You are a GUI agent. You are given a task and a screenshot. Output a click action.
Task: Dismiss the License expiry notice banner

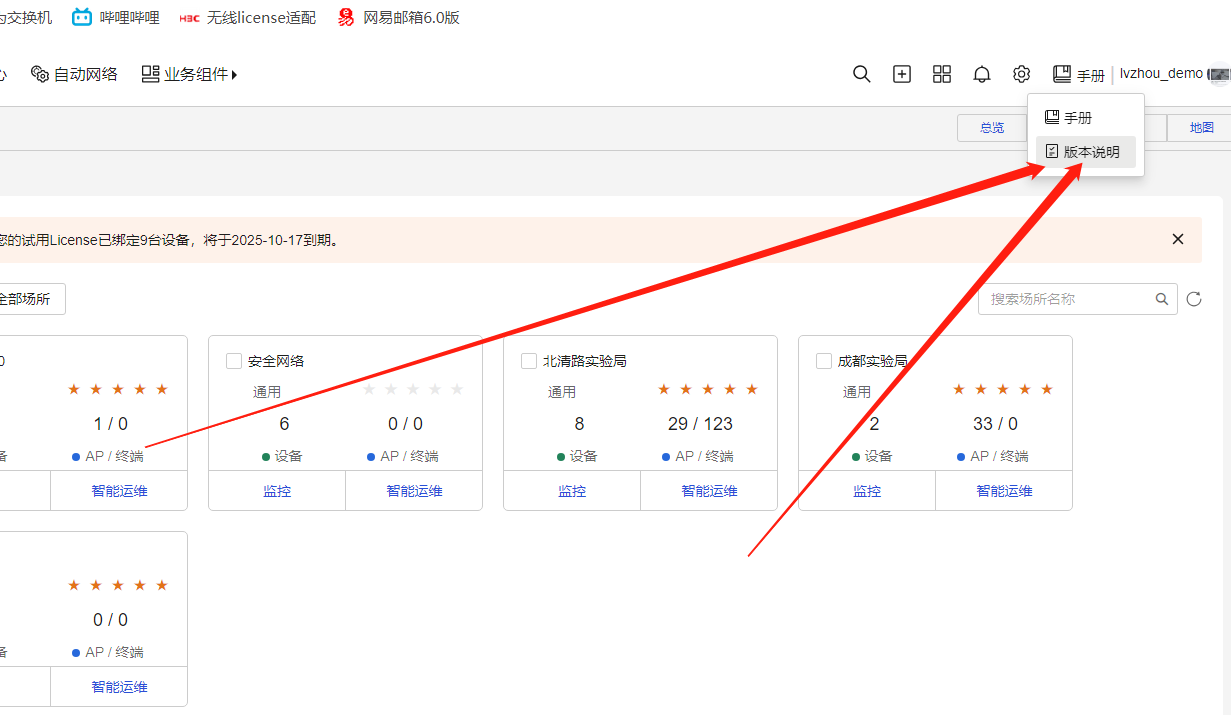point(1178,239)
